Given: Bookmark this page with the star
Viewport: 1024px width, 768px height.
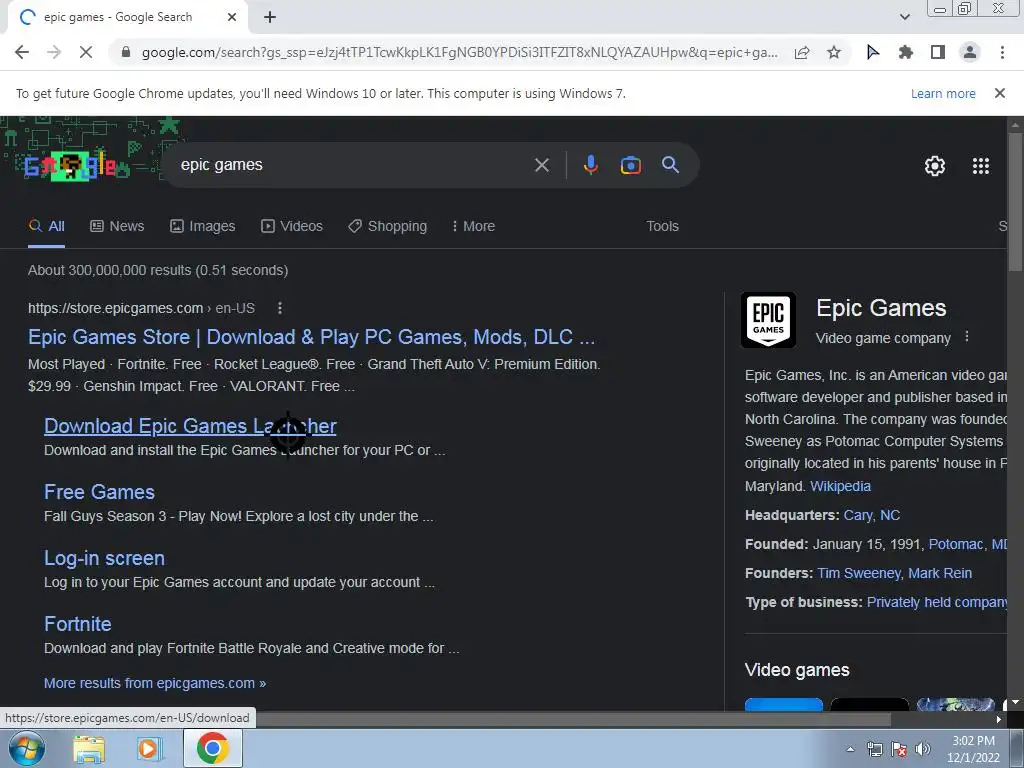Looking at the screenshot, I should click(834, 52).
